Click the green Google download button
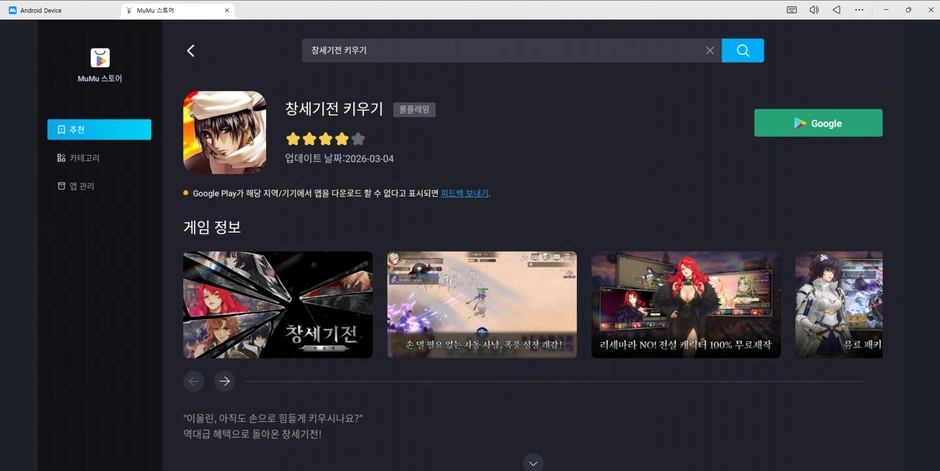The height and width of the screenshot is (471, 940). pyautogui.click(x=818, y=123)
